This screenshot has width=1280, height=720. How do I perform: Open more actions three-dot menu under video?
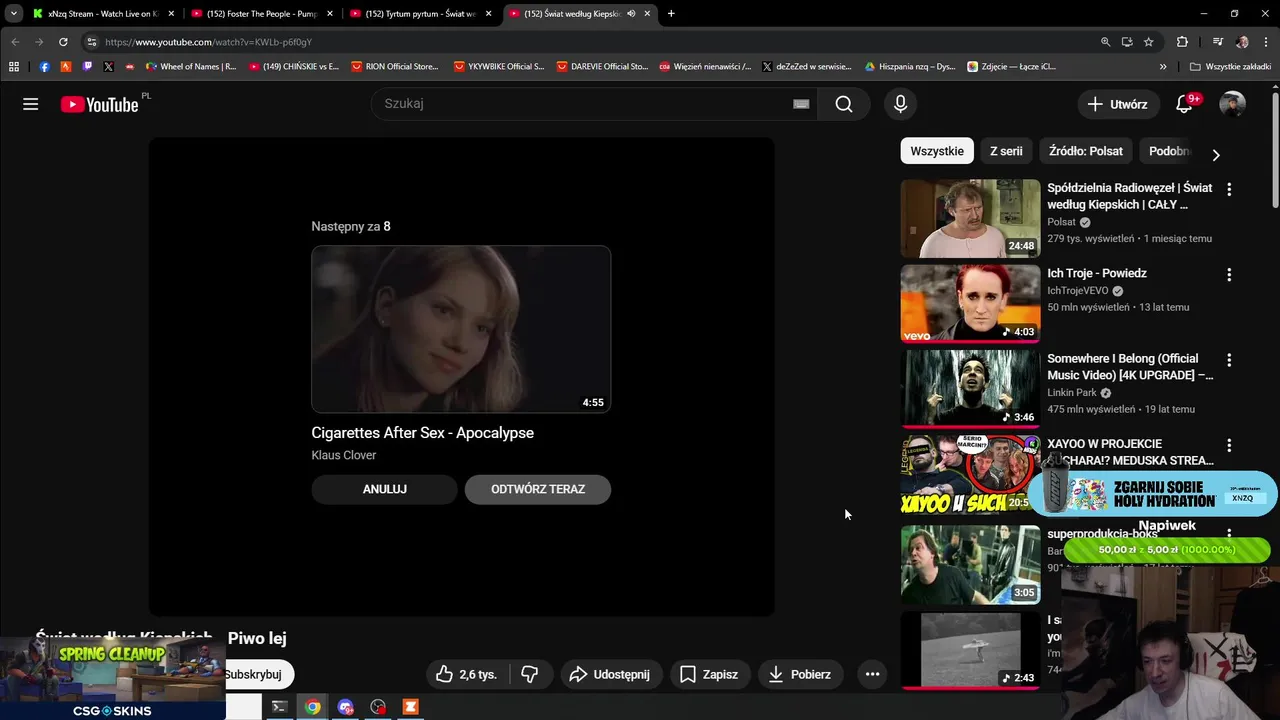tap(872, 674)
